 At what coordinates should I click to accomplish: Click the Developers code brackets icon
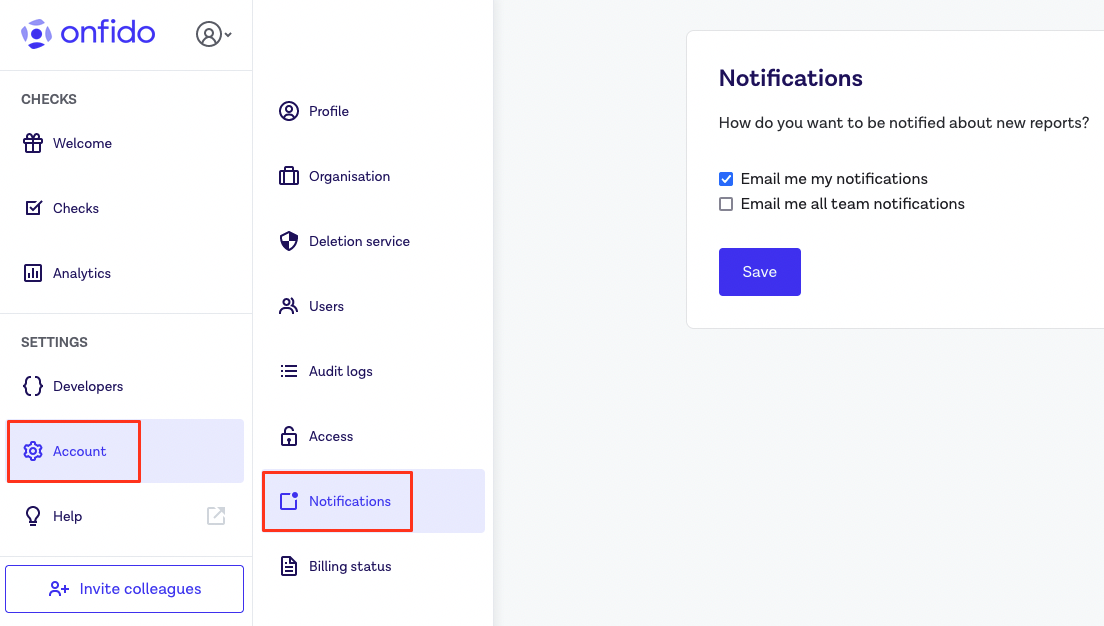(31, 386)
